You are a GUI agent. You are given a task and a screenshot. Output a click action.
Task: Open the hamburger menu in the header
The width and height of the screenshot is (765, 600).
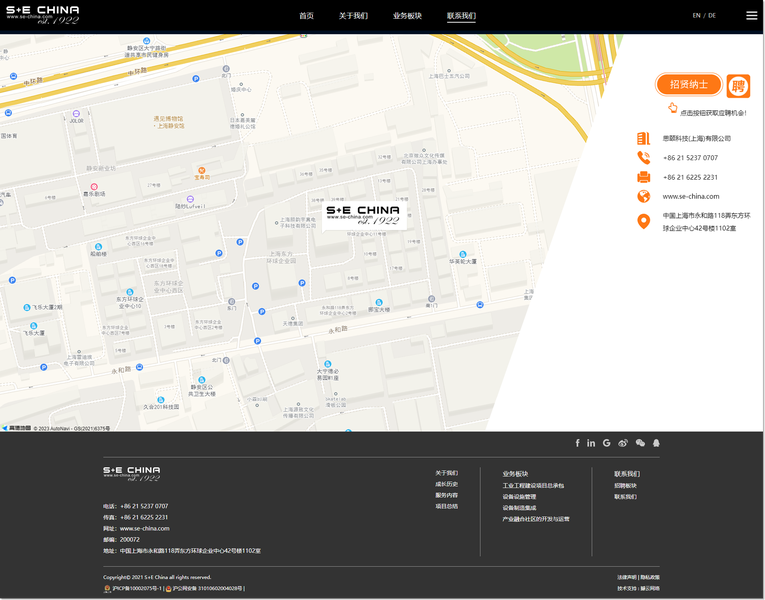[x=751, y=16]
